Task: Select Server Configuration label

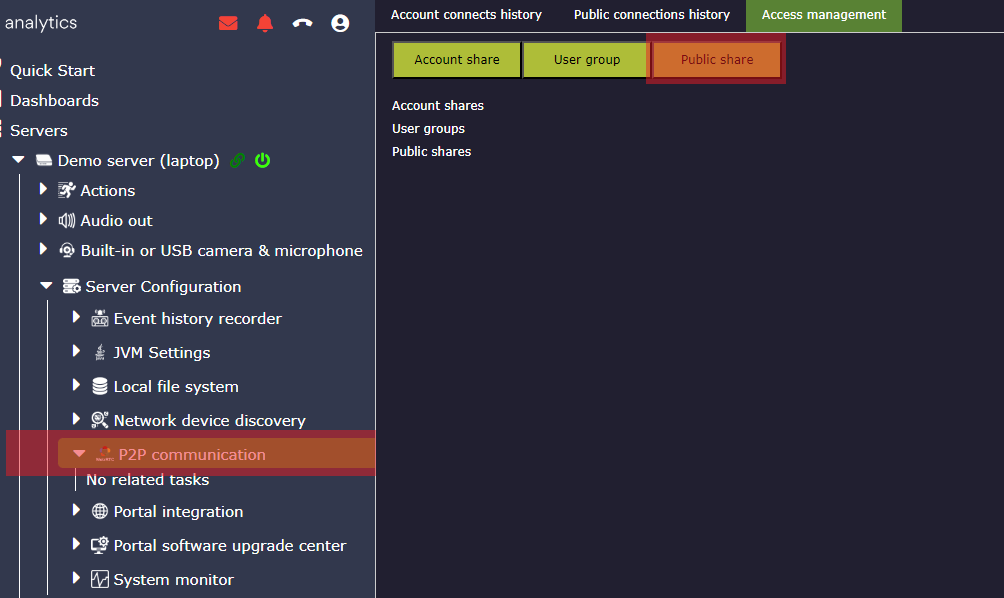Action: 163,286
